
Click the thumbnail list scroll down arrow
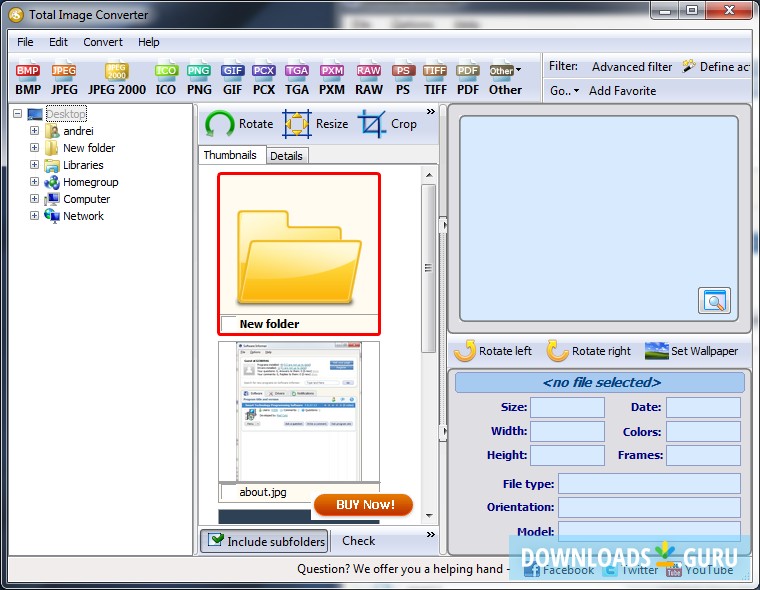429,515
